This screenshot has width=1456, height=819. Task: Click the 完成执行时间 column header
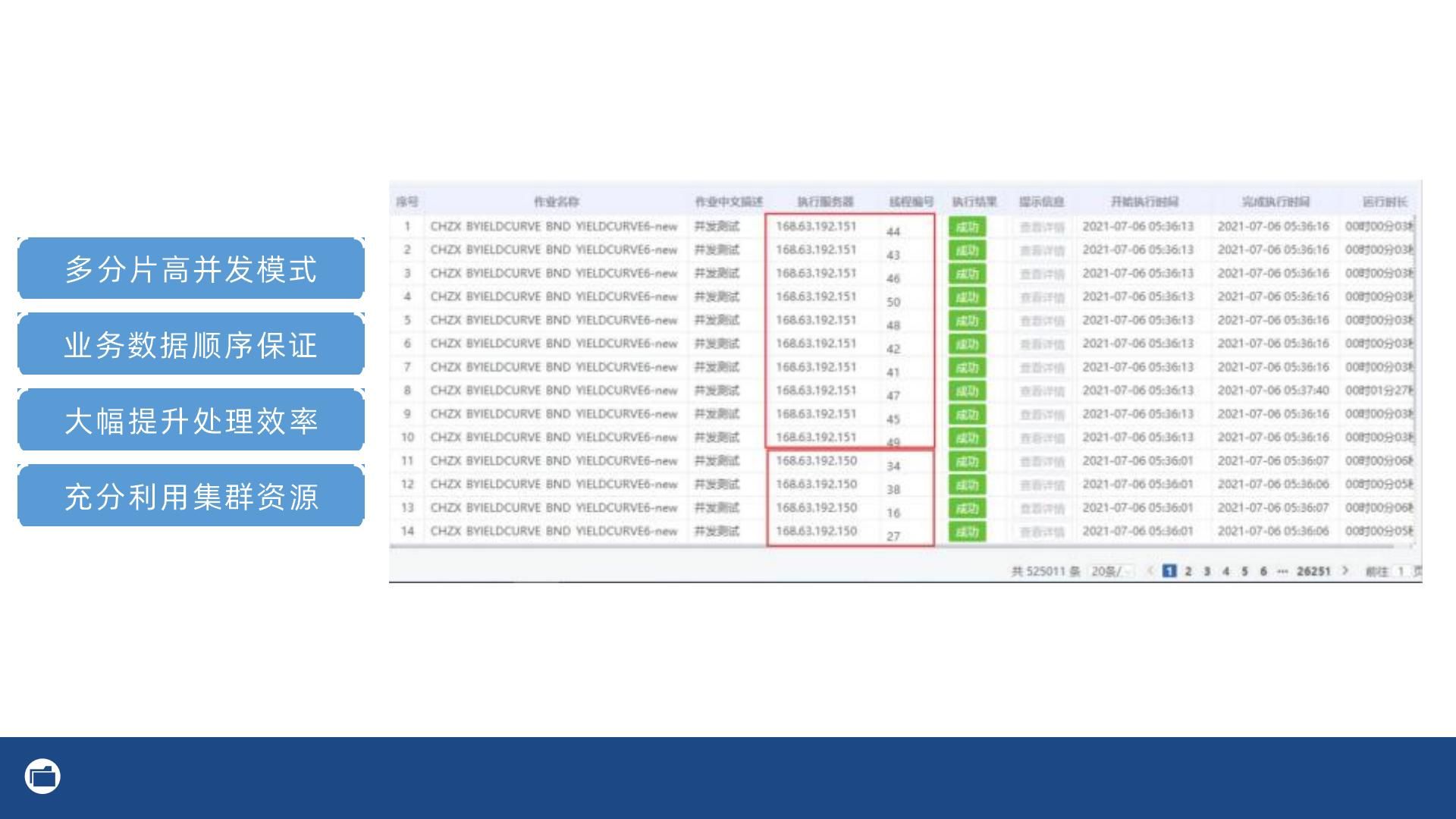1276,202
